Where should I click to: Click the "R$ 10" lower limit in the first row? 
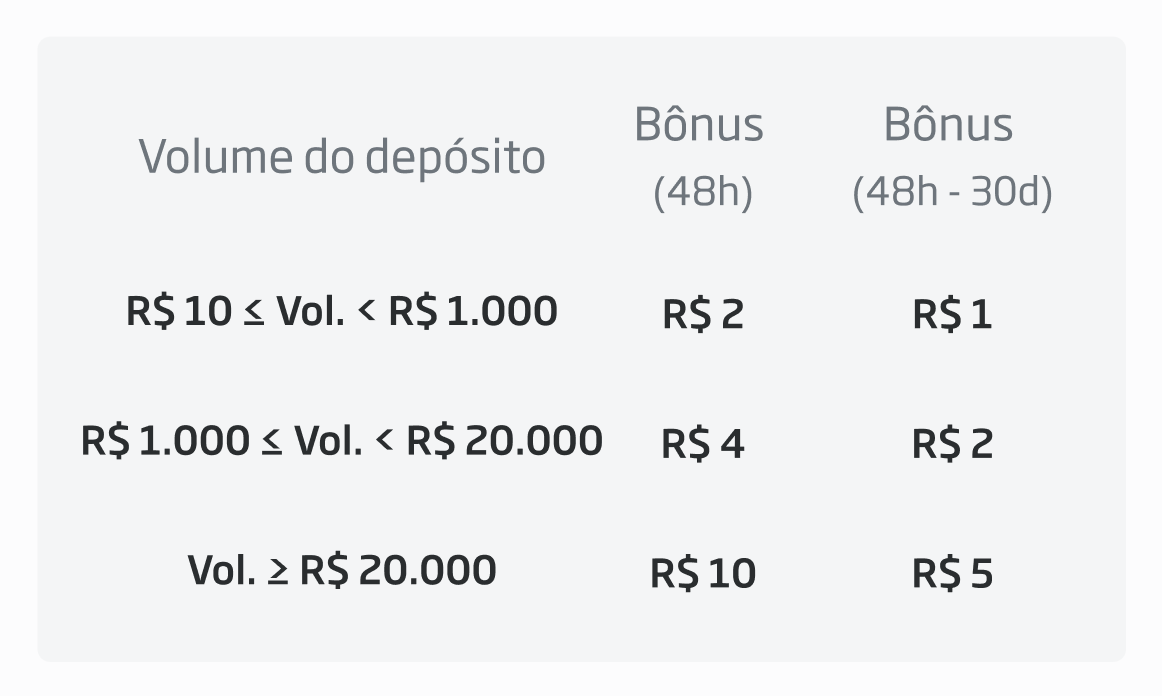(178, 311)
